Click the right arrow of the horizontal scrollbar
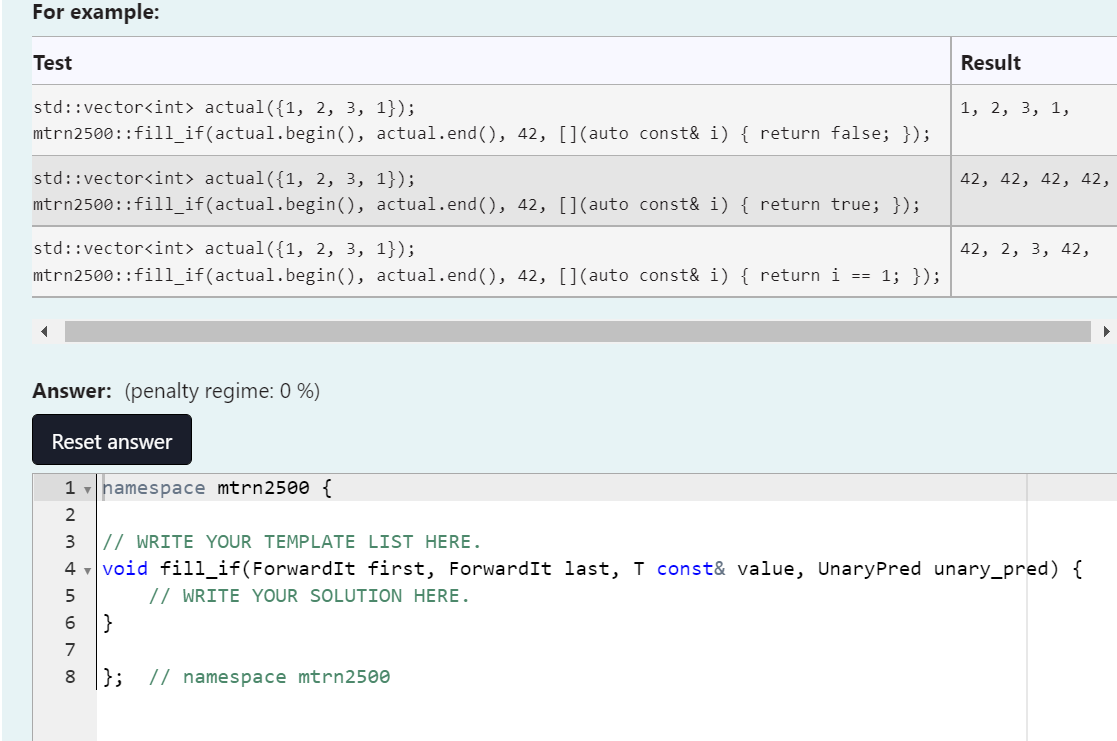1117x741 pixels. (1106, 331)
